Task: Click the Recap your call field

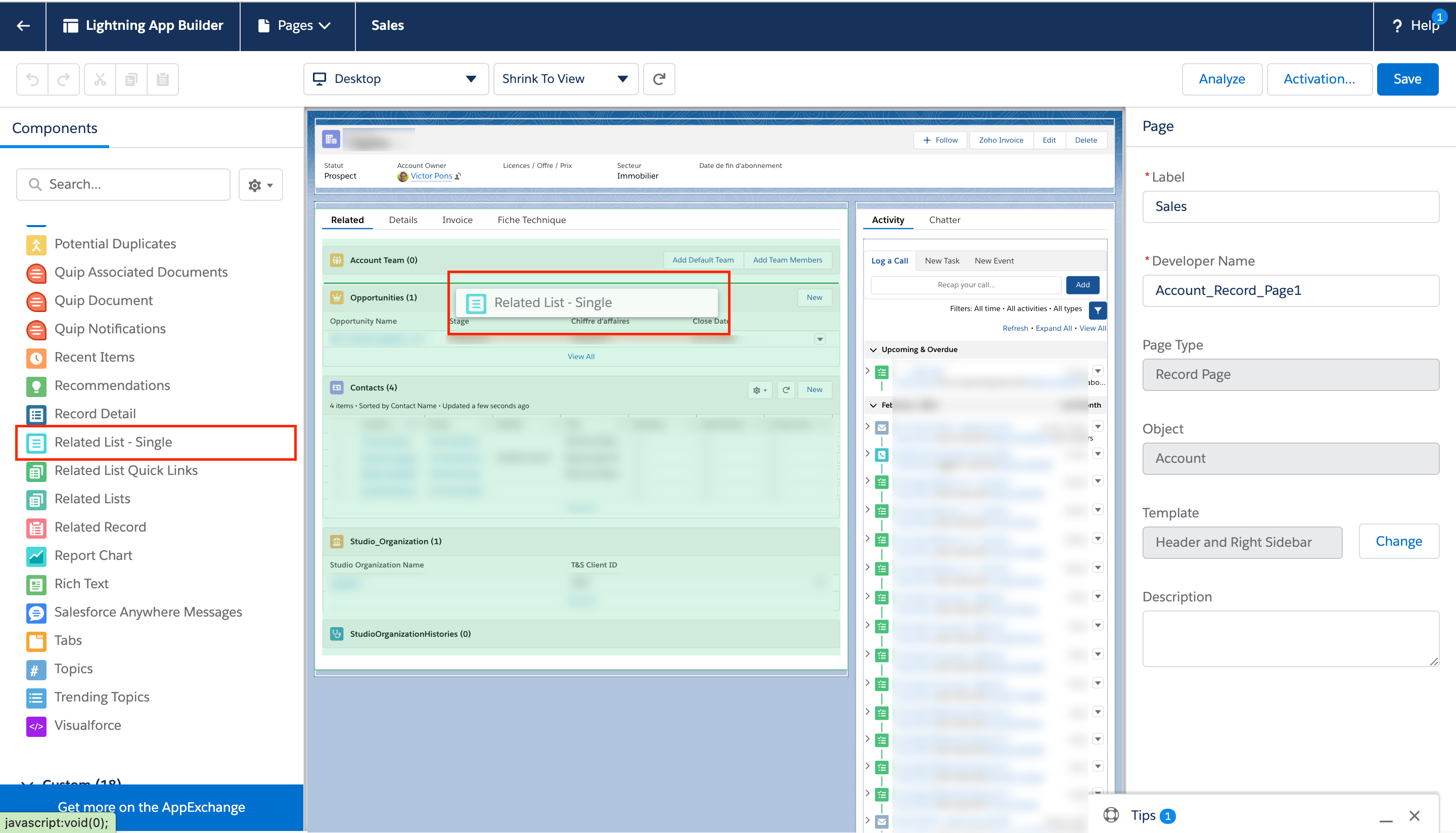Action: pos(966,285)
